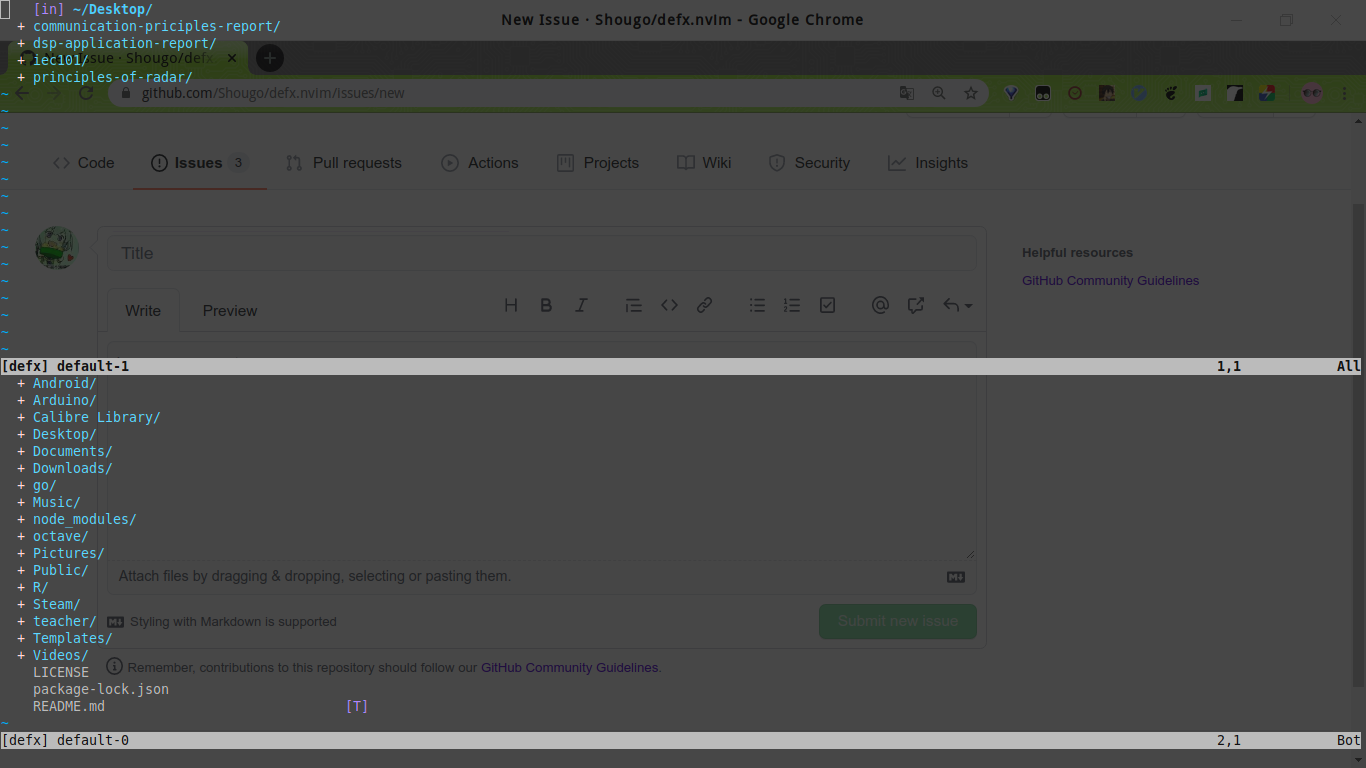Insert an unordered list
The image size is (1366, 768).
point(757,305)
